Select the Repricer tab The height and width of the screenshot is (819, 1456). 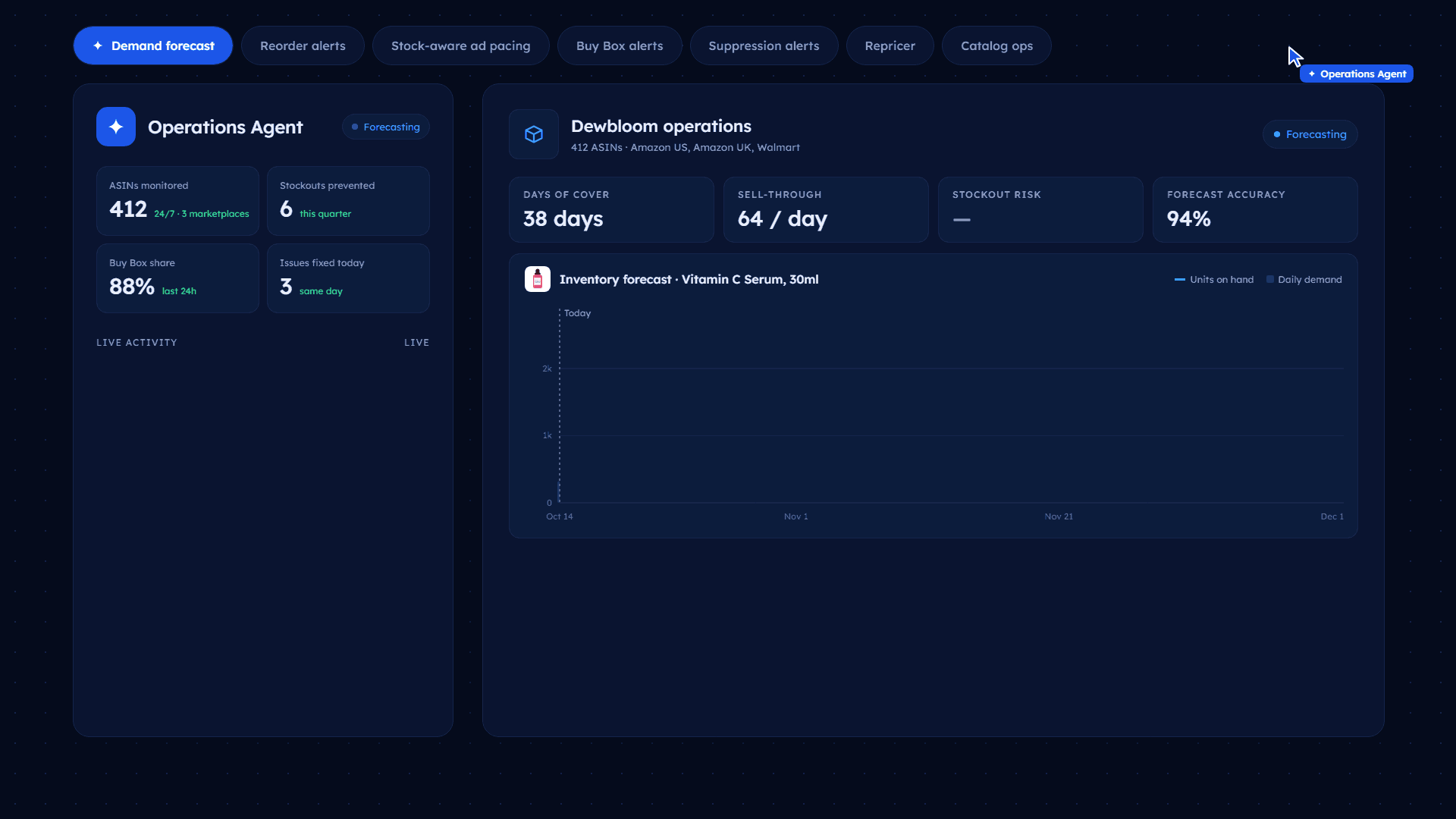point(890,45)
